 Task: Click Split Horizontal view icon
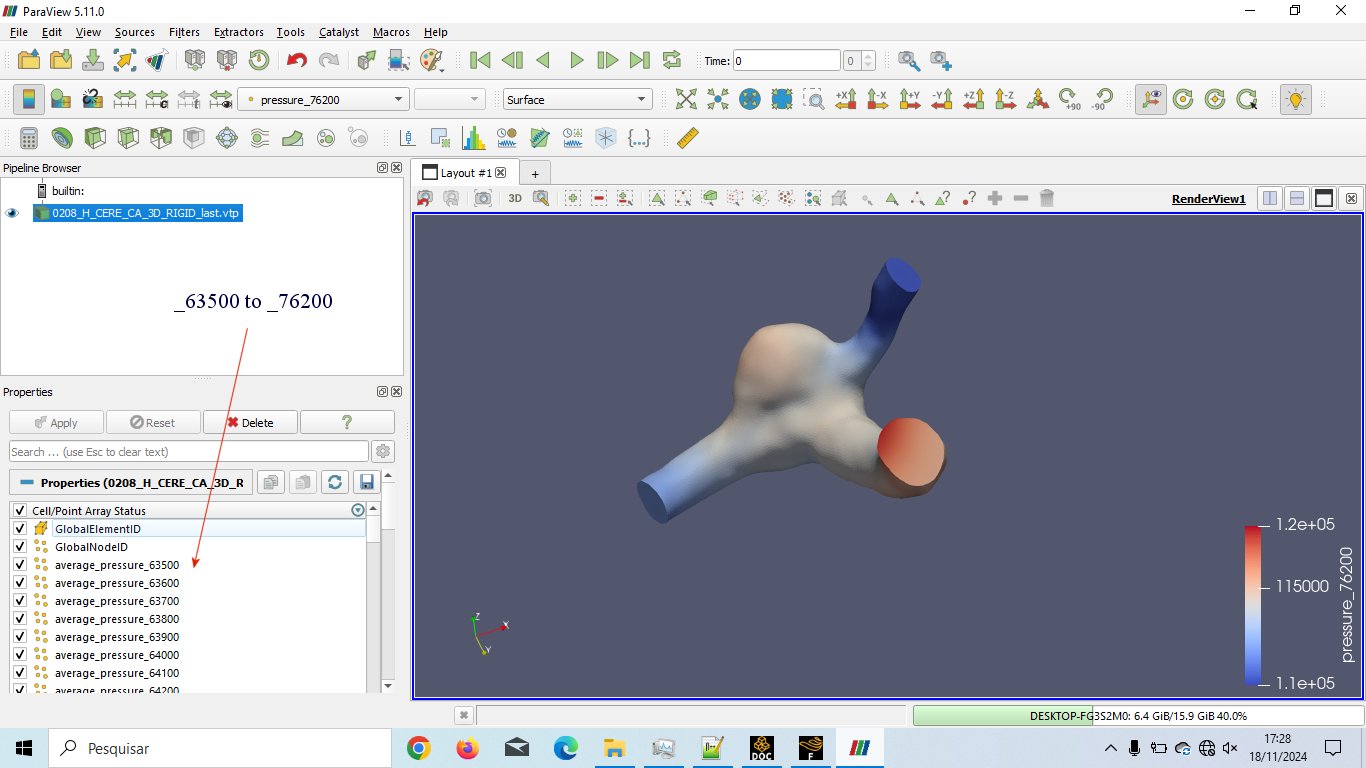pos(1270,198)
